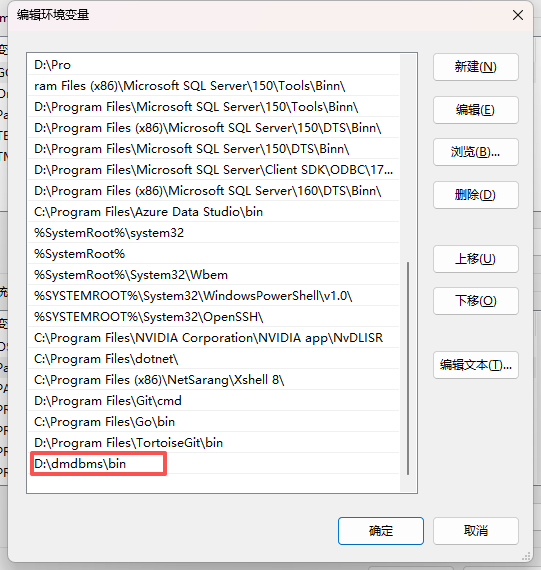Image resolution: width=541 pixels, height=570 pixels.
Task: Click the path list vertical scrollbar
Action: click(x=408, y=368)
